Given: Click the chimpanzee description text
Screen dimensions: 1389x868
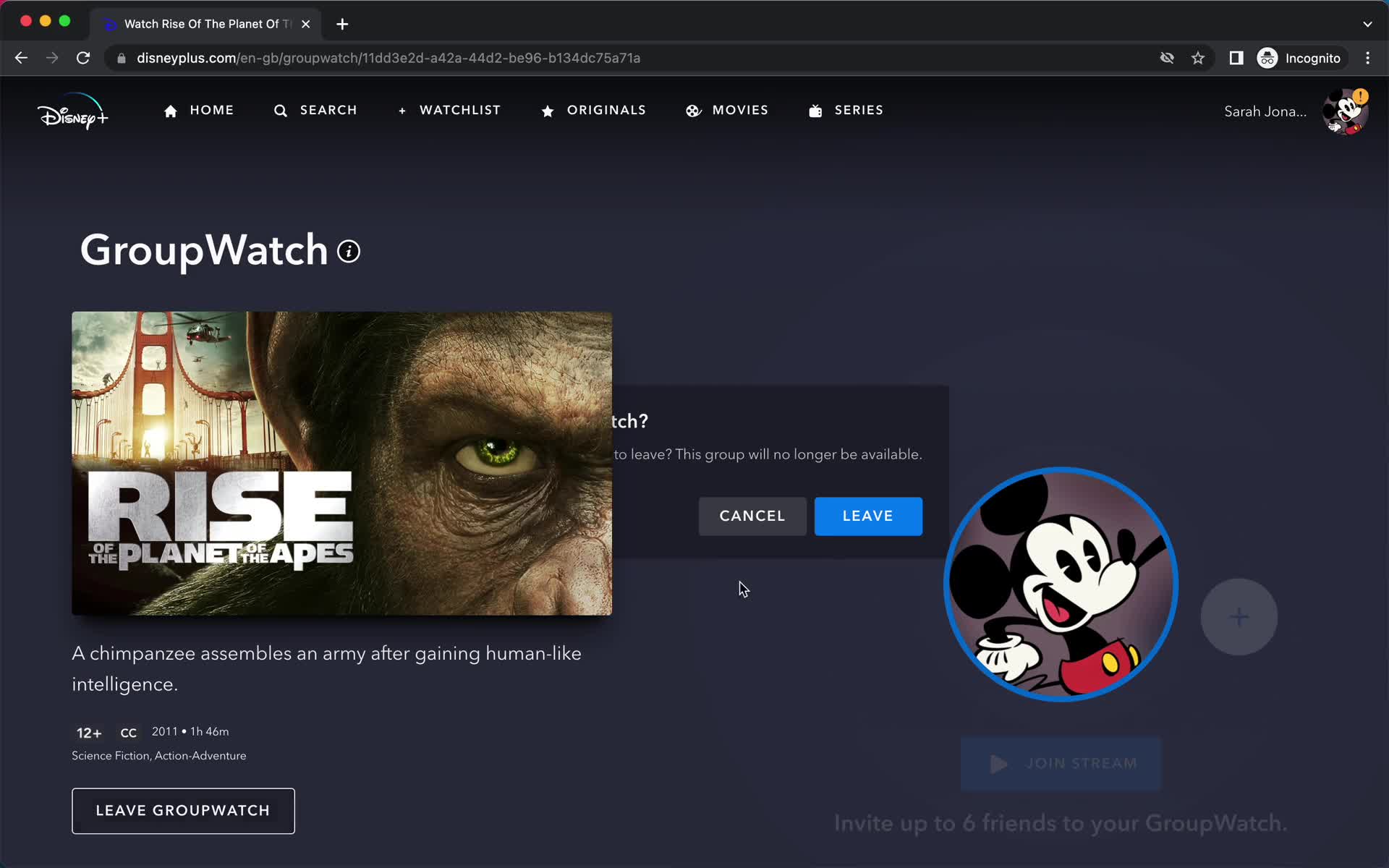Looking at the screenshot, I should tap(326, 668).
